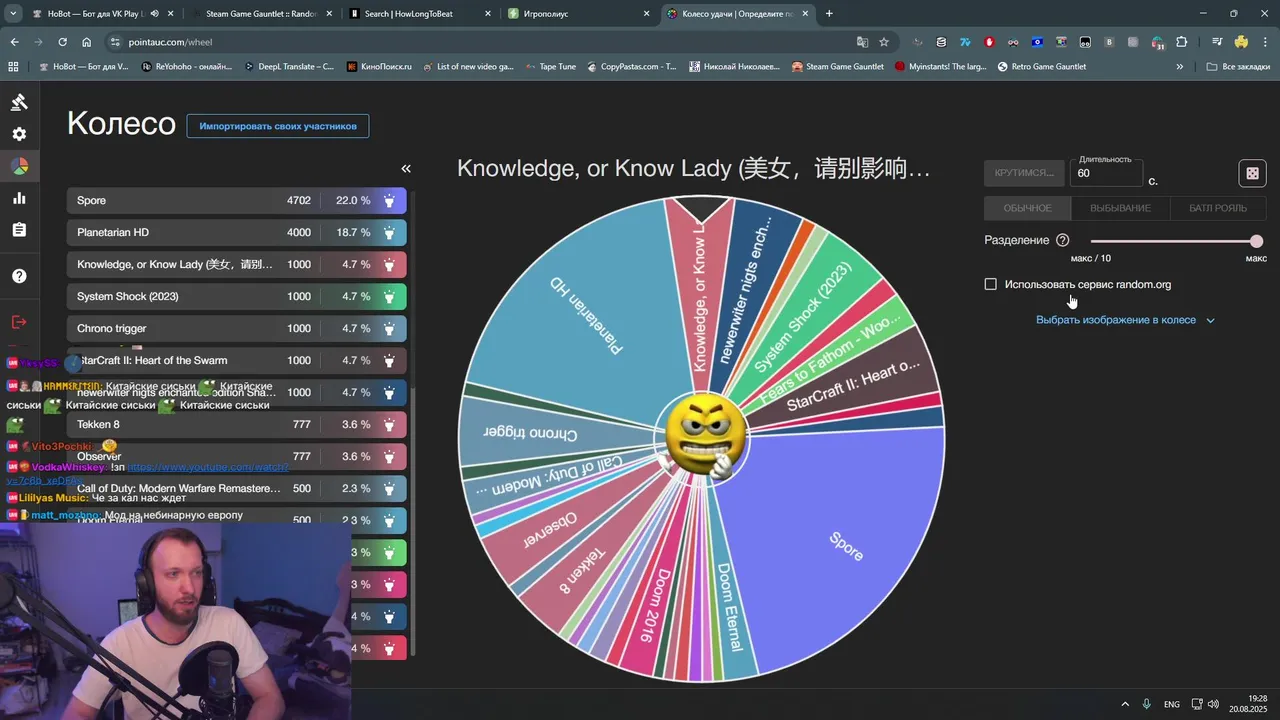Screen dimensions: 1280x720
Task: Click highlight flashlight icon for Spore row
Action: click(x=389, y=200)
